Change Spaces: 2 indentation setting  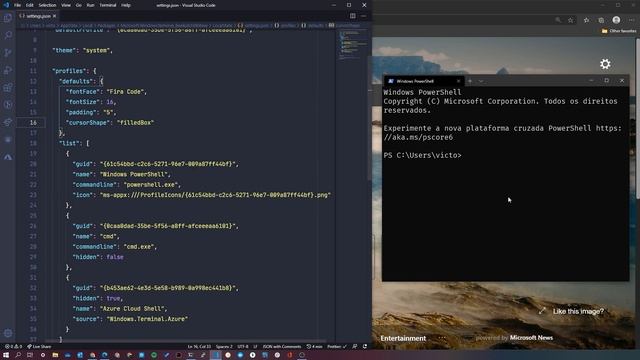click(x=224, y=347)
